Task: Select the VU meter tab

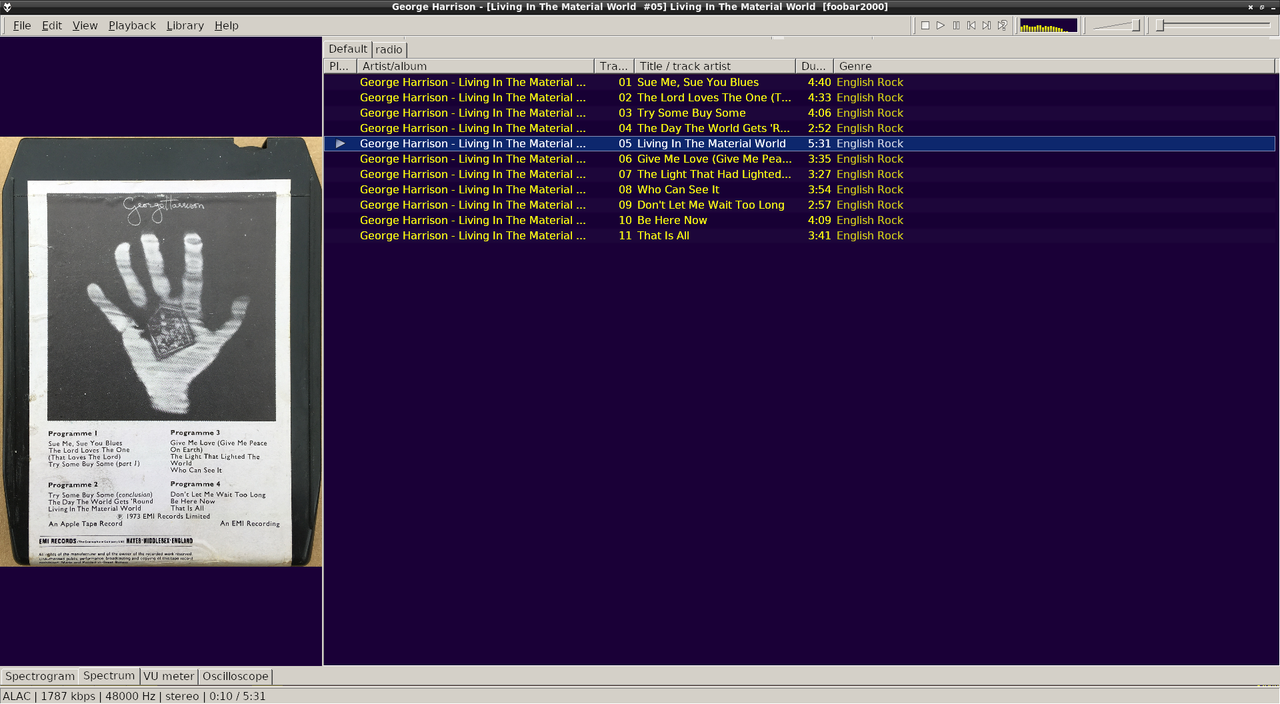Action: tap(169, 676)
